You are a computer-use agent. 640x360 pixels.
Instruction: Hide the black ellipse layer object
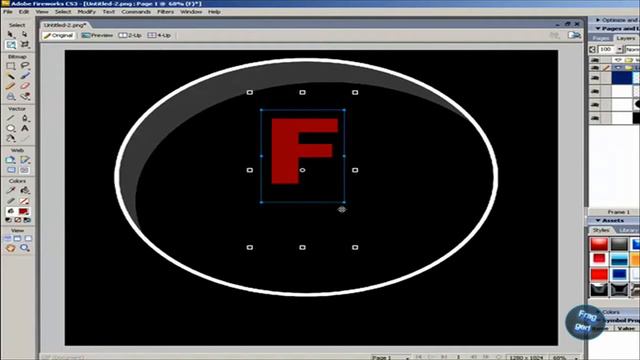595,105
